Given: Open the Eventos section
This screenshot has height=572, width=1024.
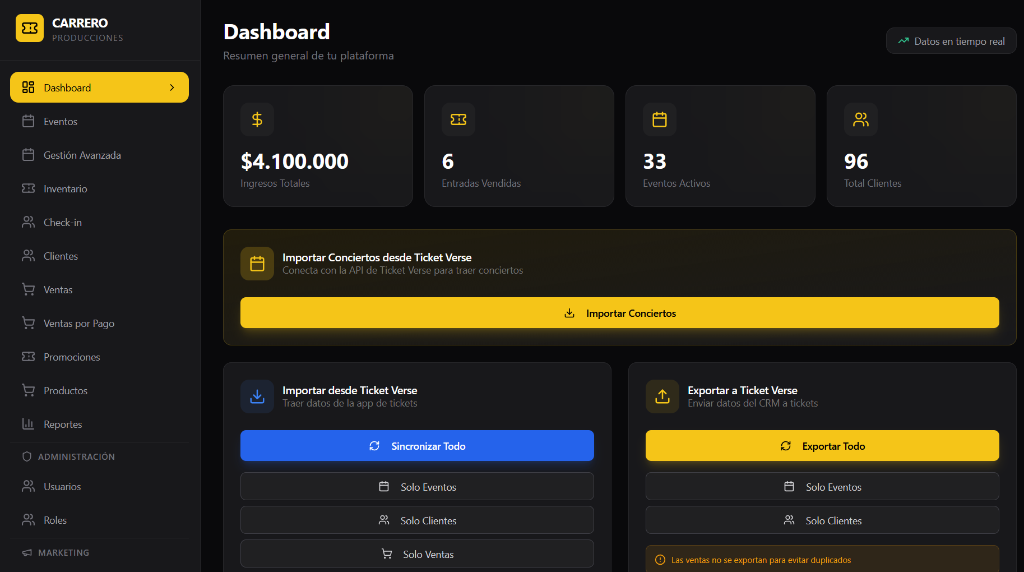Looking at the screenshot, I should click(99, 121).
